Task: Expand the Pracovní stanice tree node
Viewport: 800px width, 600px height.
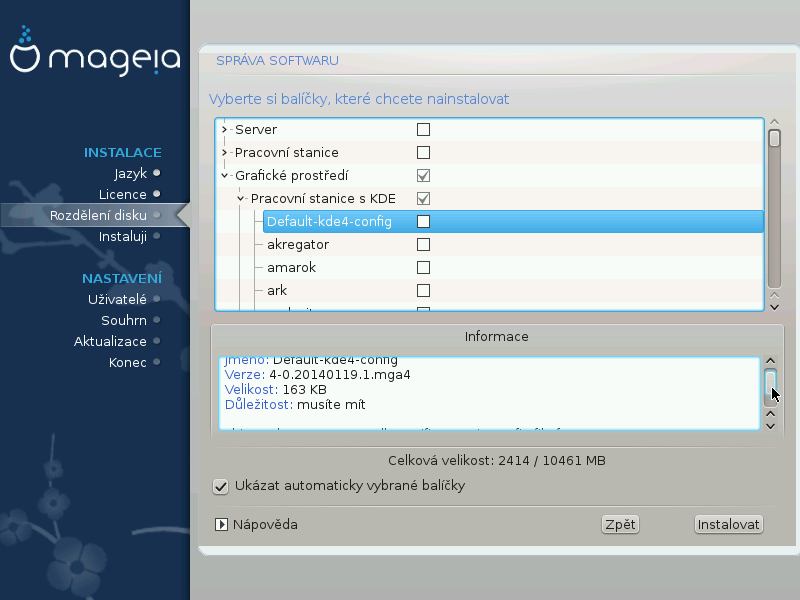Action: coord(225,153)
